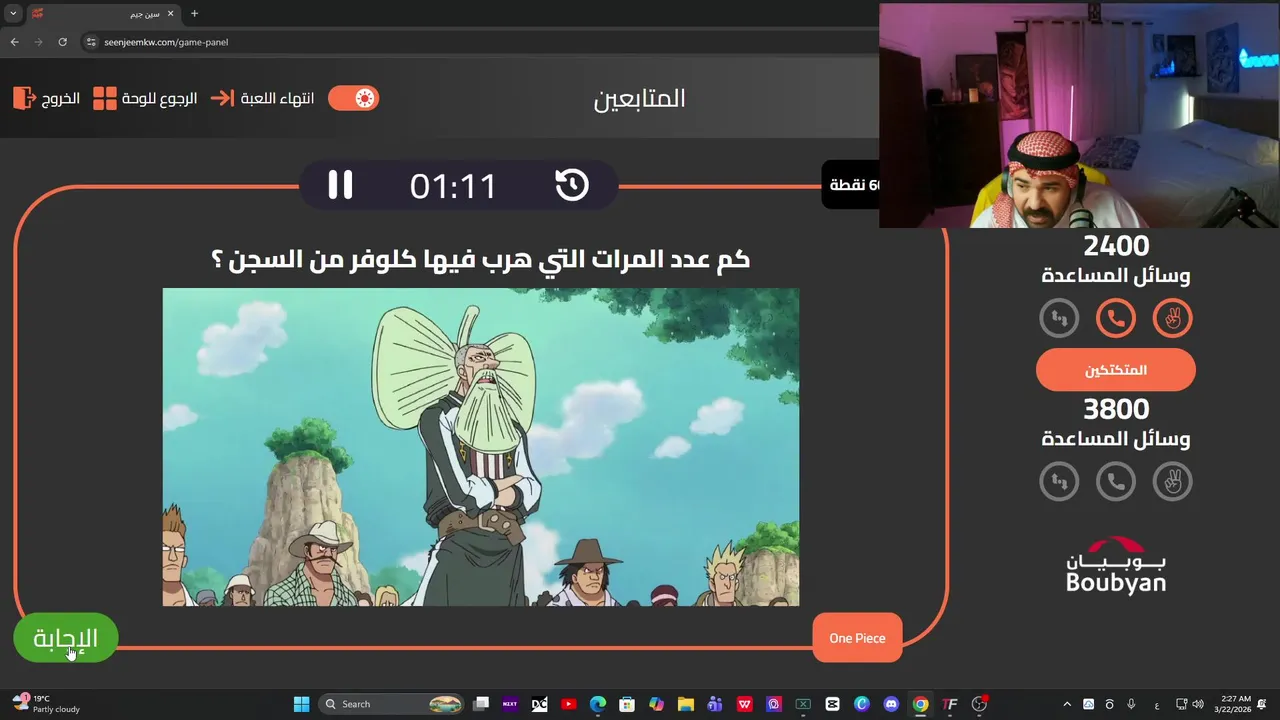Reset the timer with the rewind icon
This screenshot has width=1280, height=720.
click(x=572, y=185)
